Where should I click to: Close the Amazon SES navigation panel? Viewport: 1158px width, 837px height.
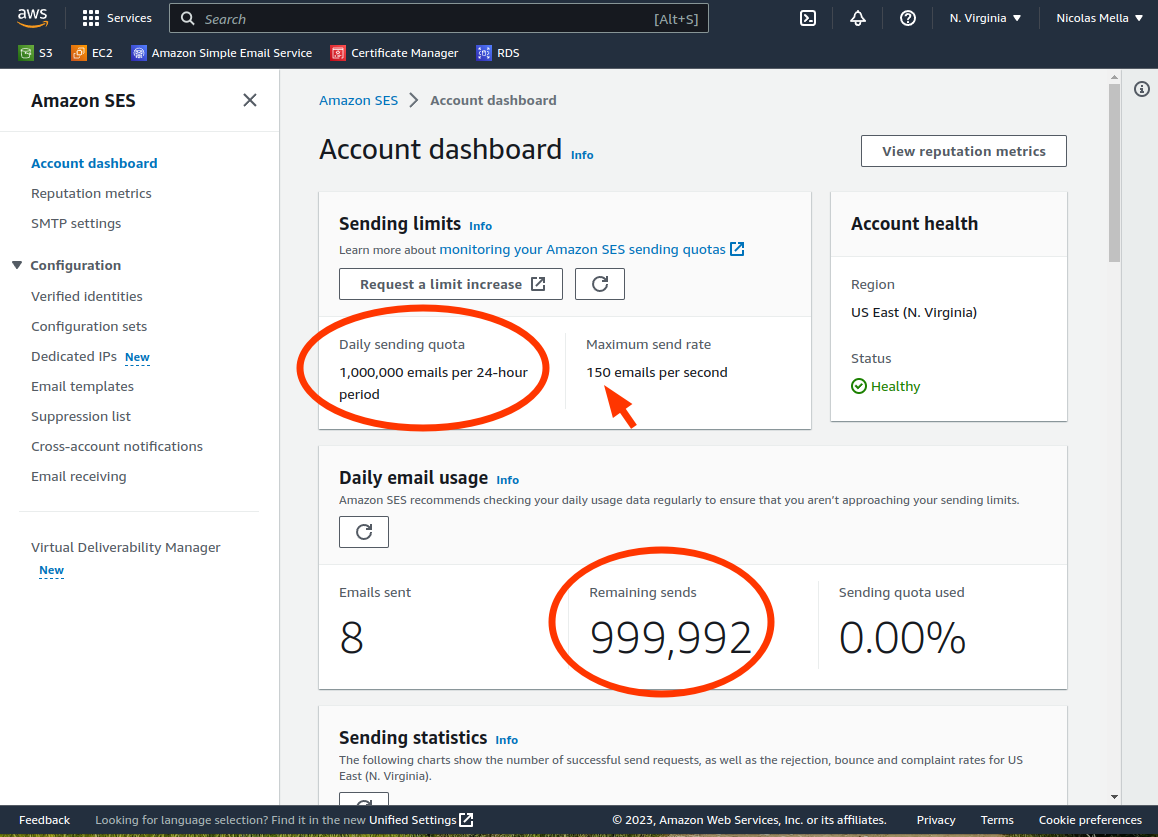coord(250,100)
